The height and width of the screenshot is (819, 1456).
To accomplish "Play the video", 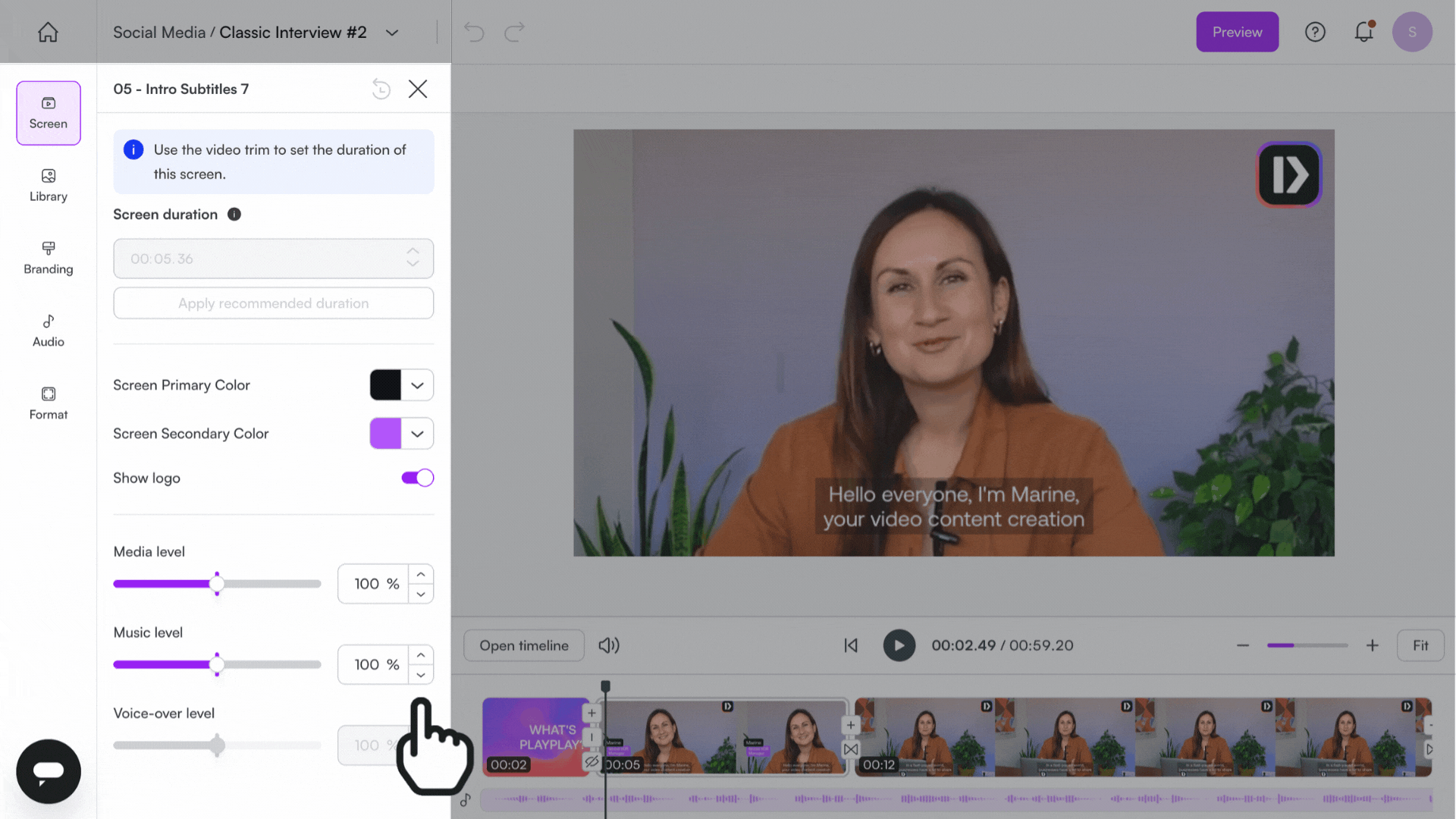I will [899, 645].
